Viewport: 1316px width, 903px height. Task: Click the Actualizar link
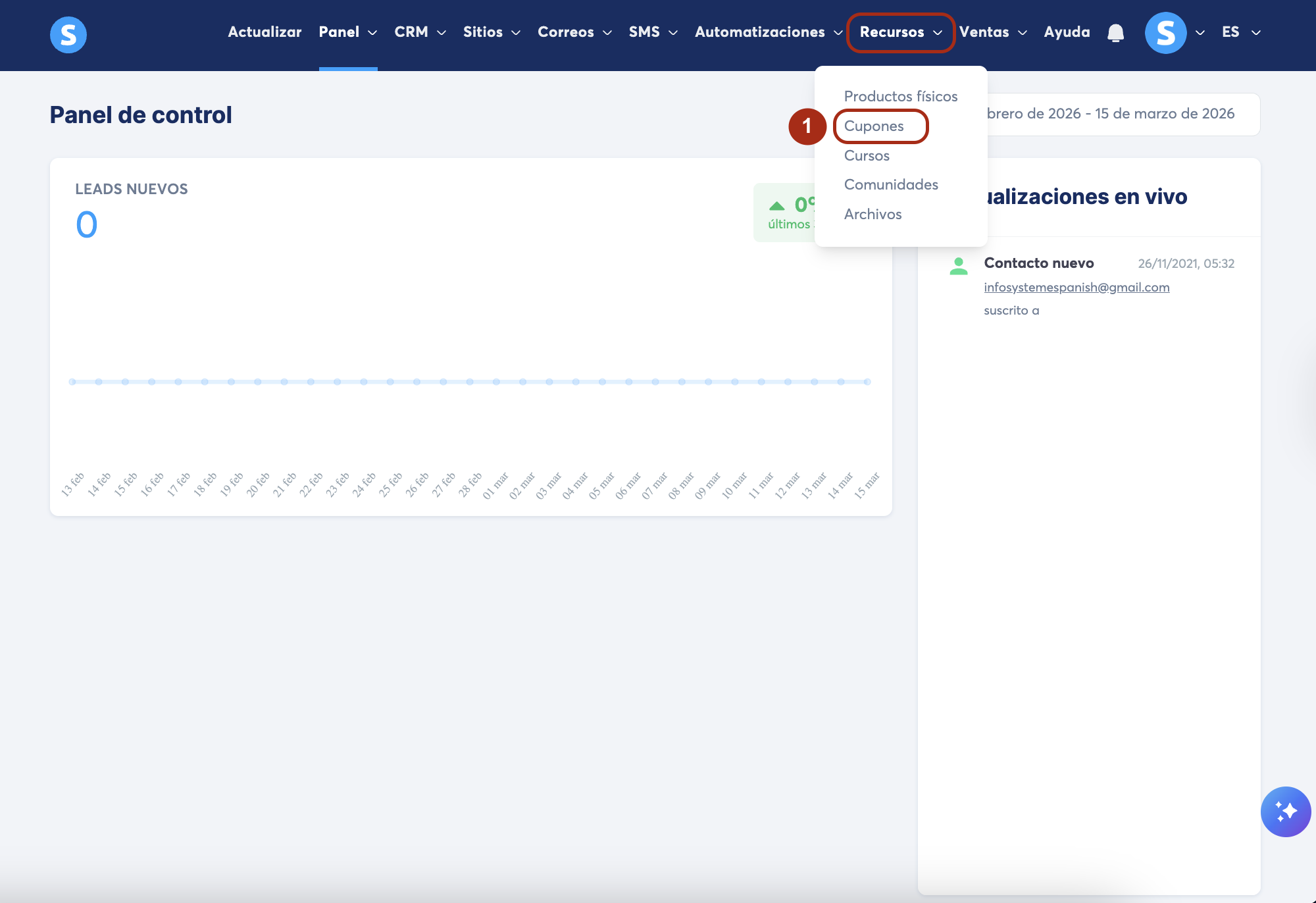coord(265,32)
